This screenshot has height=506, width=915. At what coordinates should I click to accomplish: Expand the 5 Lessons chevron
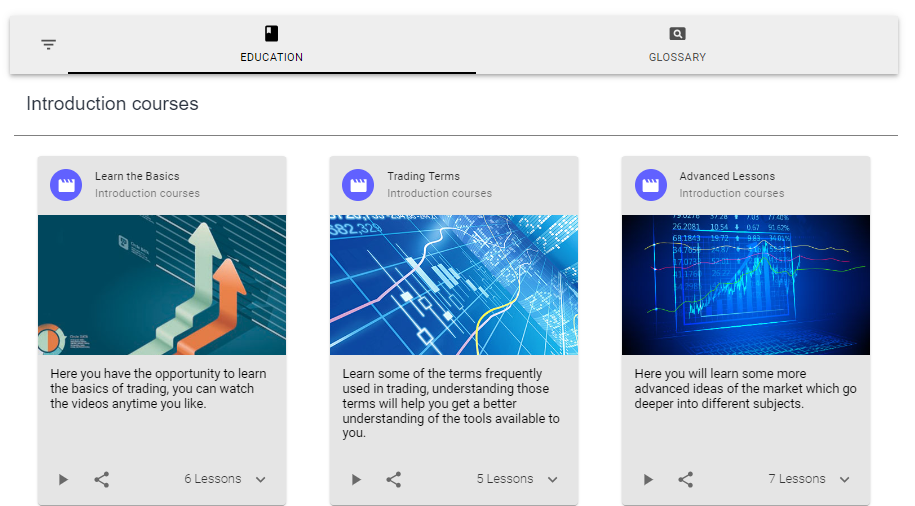point(553,480)
